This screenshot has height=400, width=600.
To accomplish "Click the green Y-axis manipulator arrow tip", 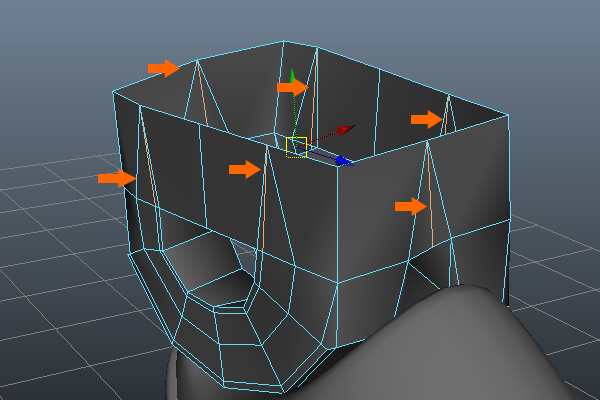I will click(293, 76).
